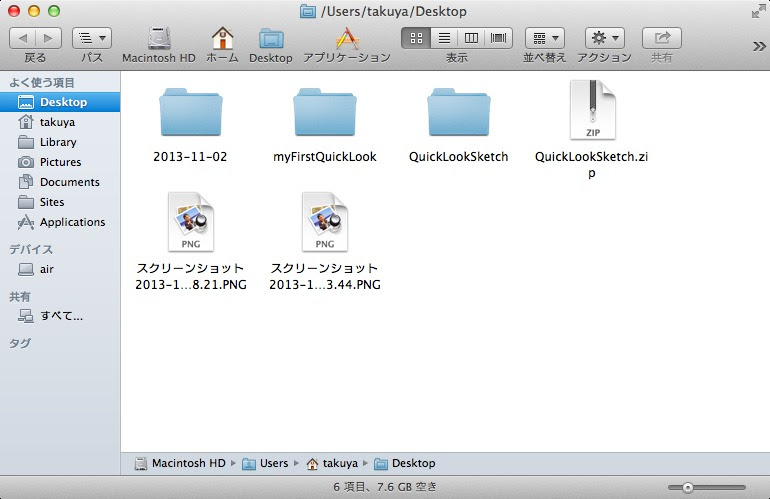Click the myFirstQuickLook name label
The height and width of the screenshot is (499, 770).
click(x=325, y=157)
